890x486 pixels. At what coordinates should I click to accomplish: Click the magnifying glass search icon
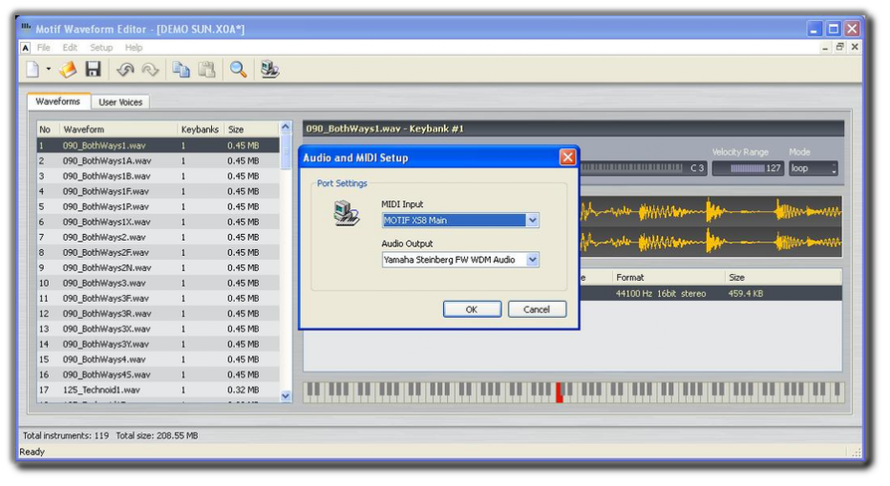(x=238, y=70)
